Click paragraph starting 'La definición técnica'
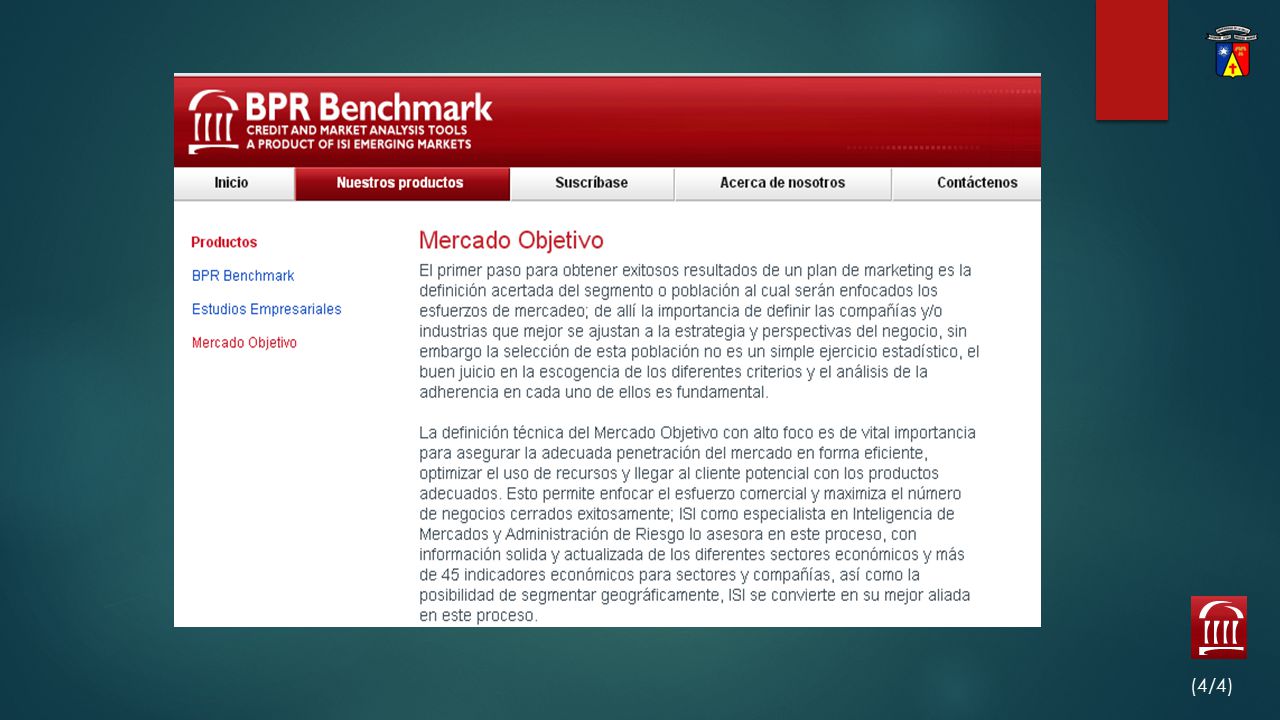 698,524
